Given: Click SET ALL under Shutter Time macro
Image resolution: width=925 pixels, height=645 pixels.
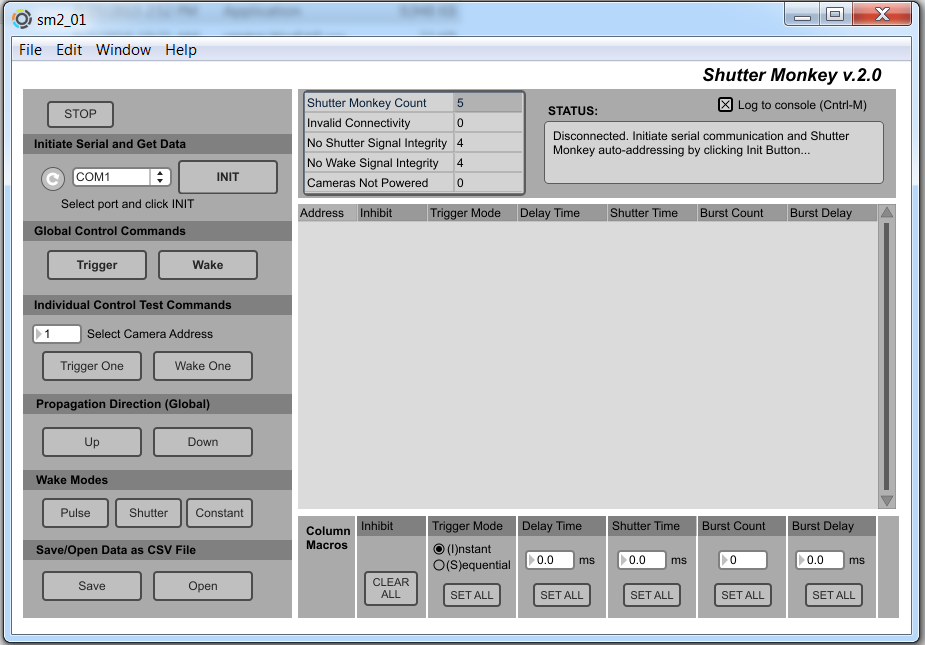Looking at the screenshot, I should 652,595.
